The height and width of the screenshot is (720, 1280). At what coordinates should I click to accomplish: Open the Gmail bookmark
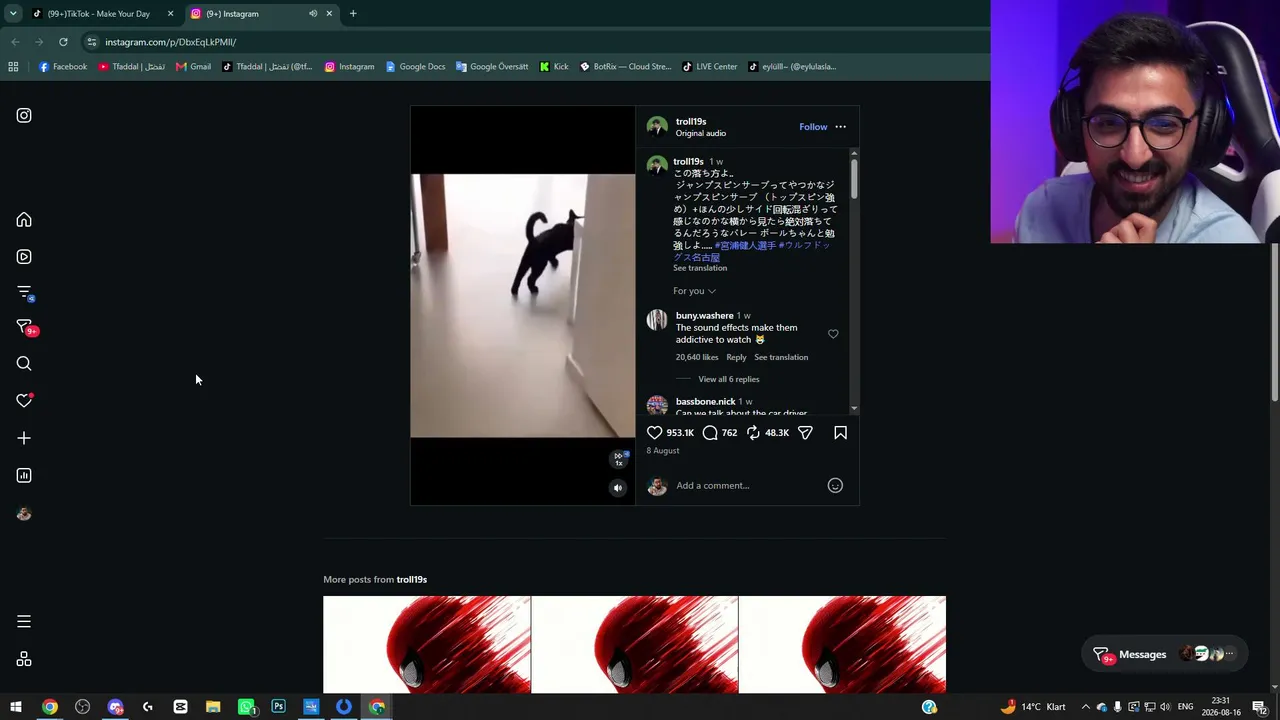click(193, 67)
